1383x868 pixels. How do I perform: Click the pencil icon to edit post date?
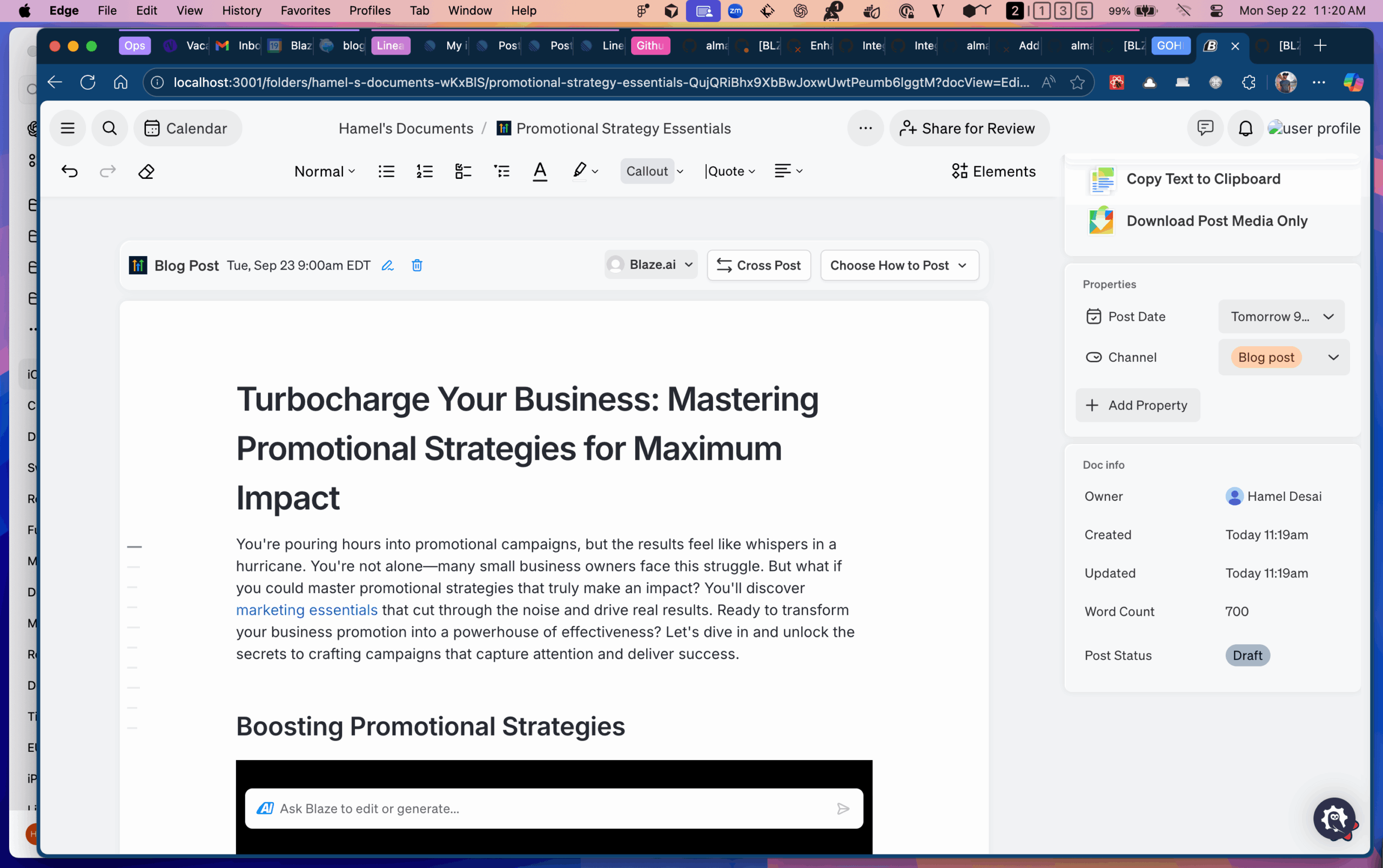click(x=388, y=265)
